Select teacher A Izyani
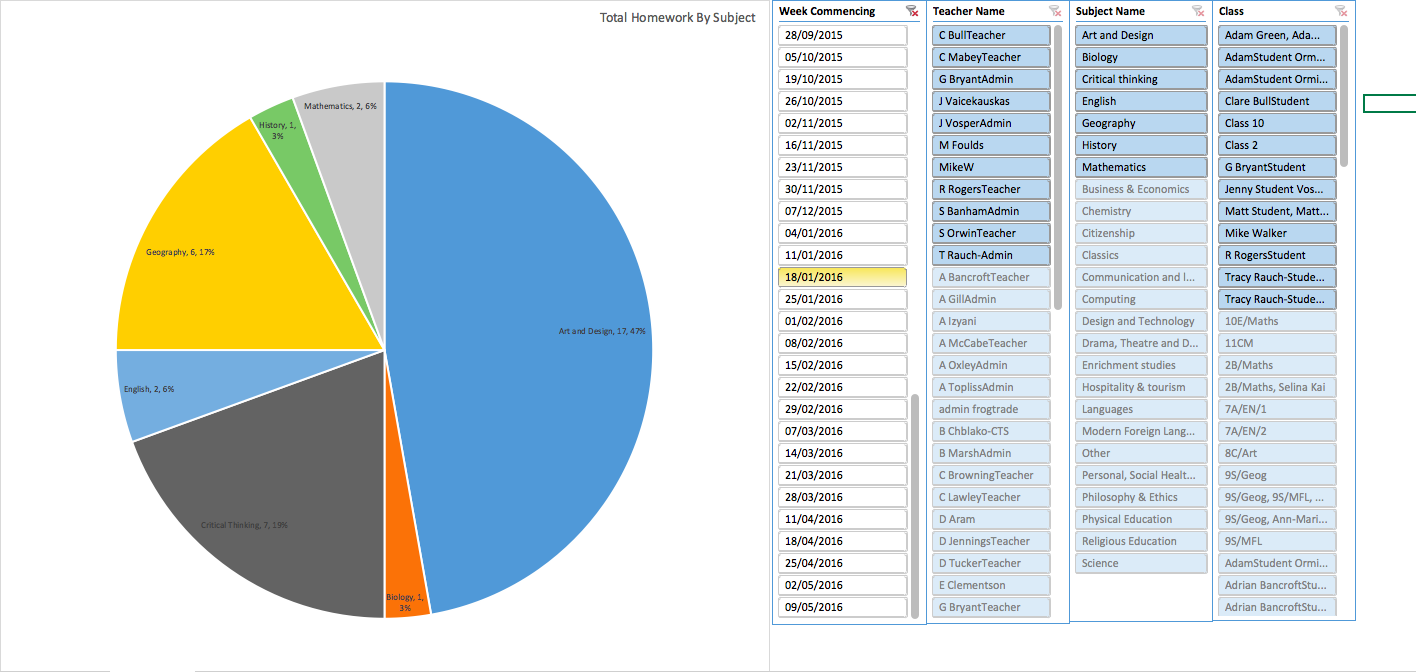1416x672 pixels. click(x=991, y=321)
